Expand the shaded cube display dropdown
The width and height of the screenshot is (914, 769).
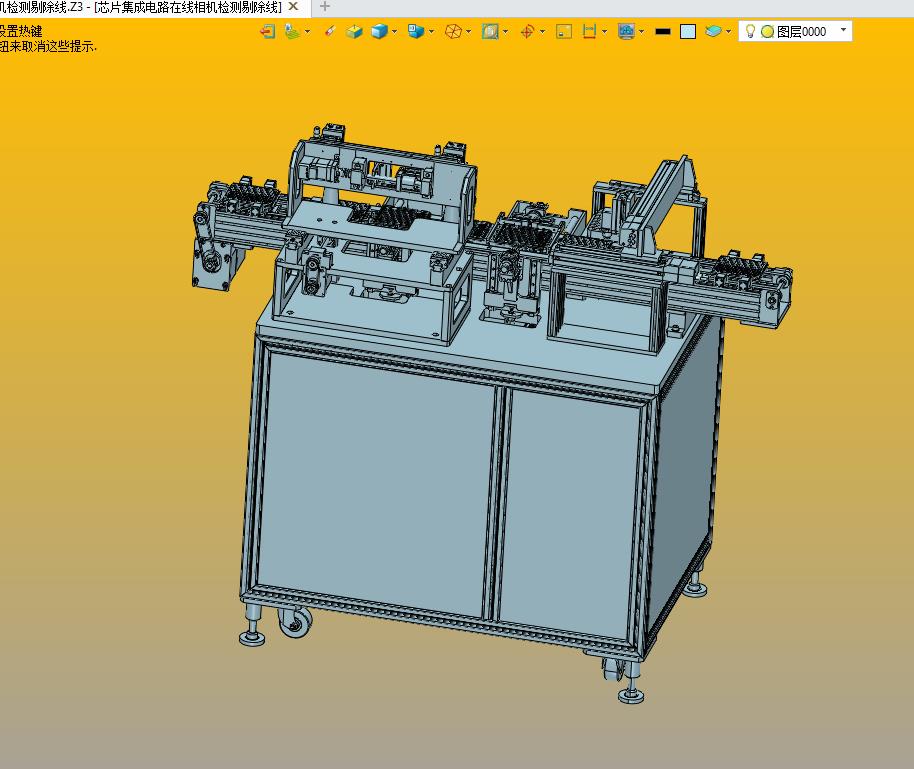click(395, 31)
